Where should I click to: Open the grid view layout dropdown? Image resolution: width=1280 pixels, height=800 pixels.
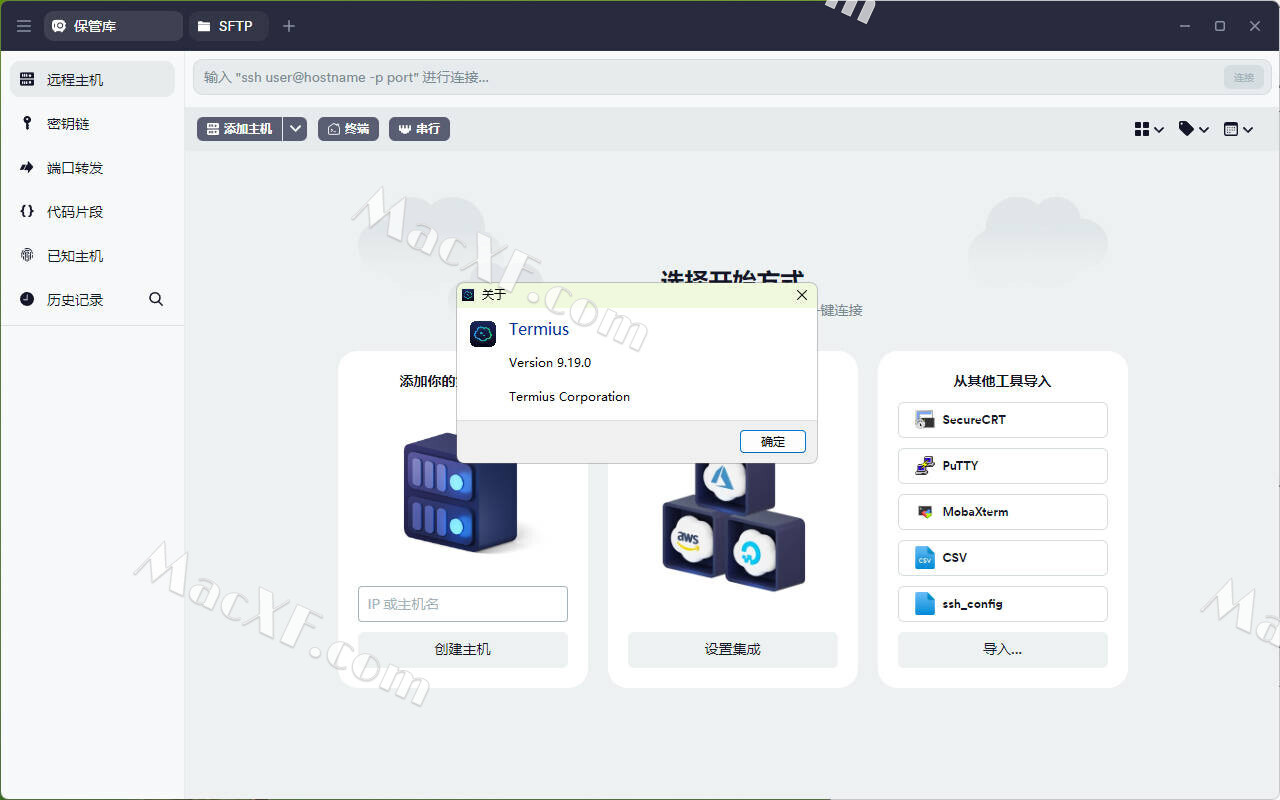(1149, 129)
